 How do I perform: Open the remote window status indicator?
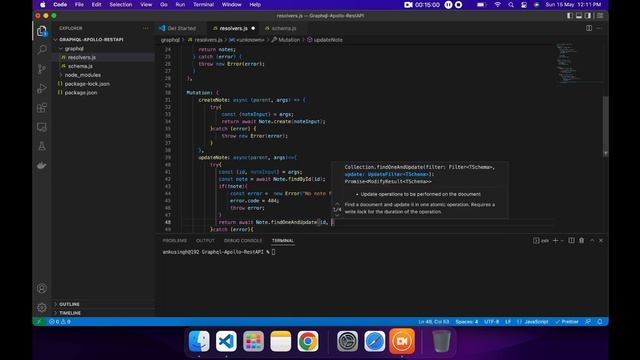point(39,322)
